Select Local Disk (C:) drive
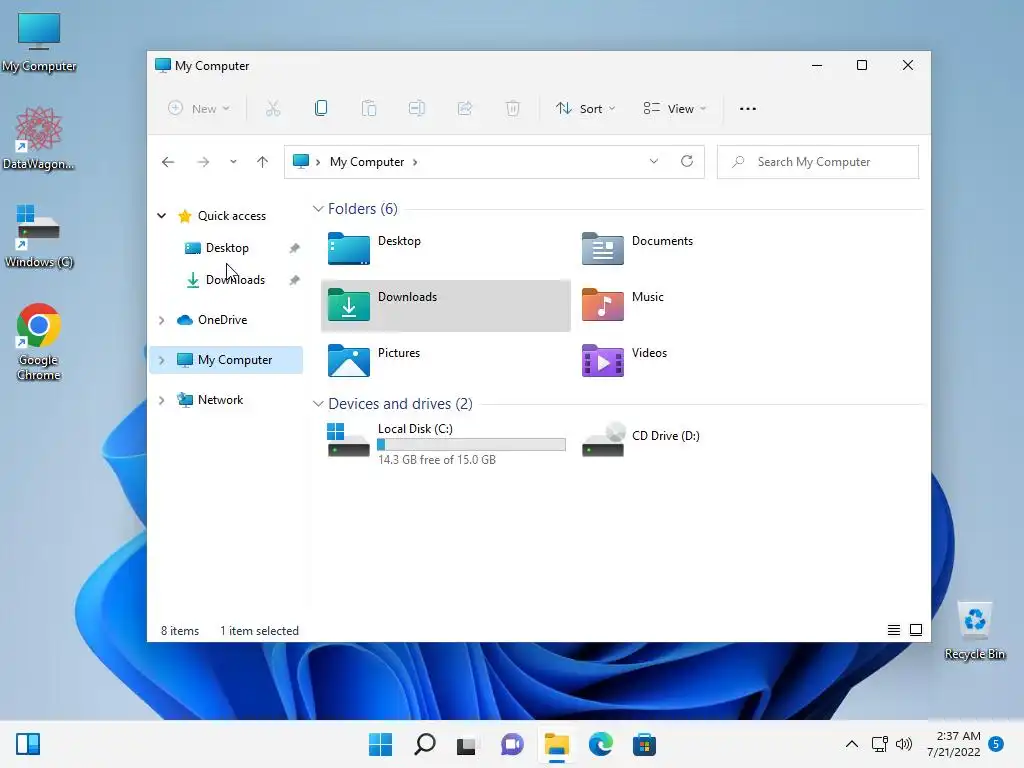Screen dimensions: 1024x768 pyautogui.click(x=446, y=443)
